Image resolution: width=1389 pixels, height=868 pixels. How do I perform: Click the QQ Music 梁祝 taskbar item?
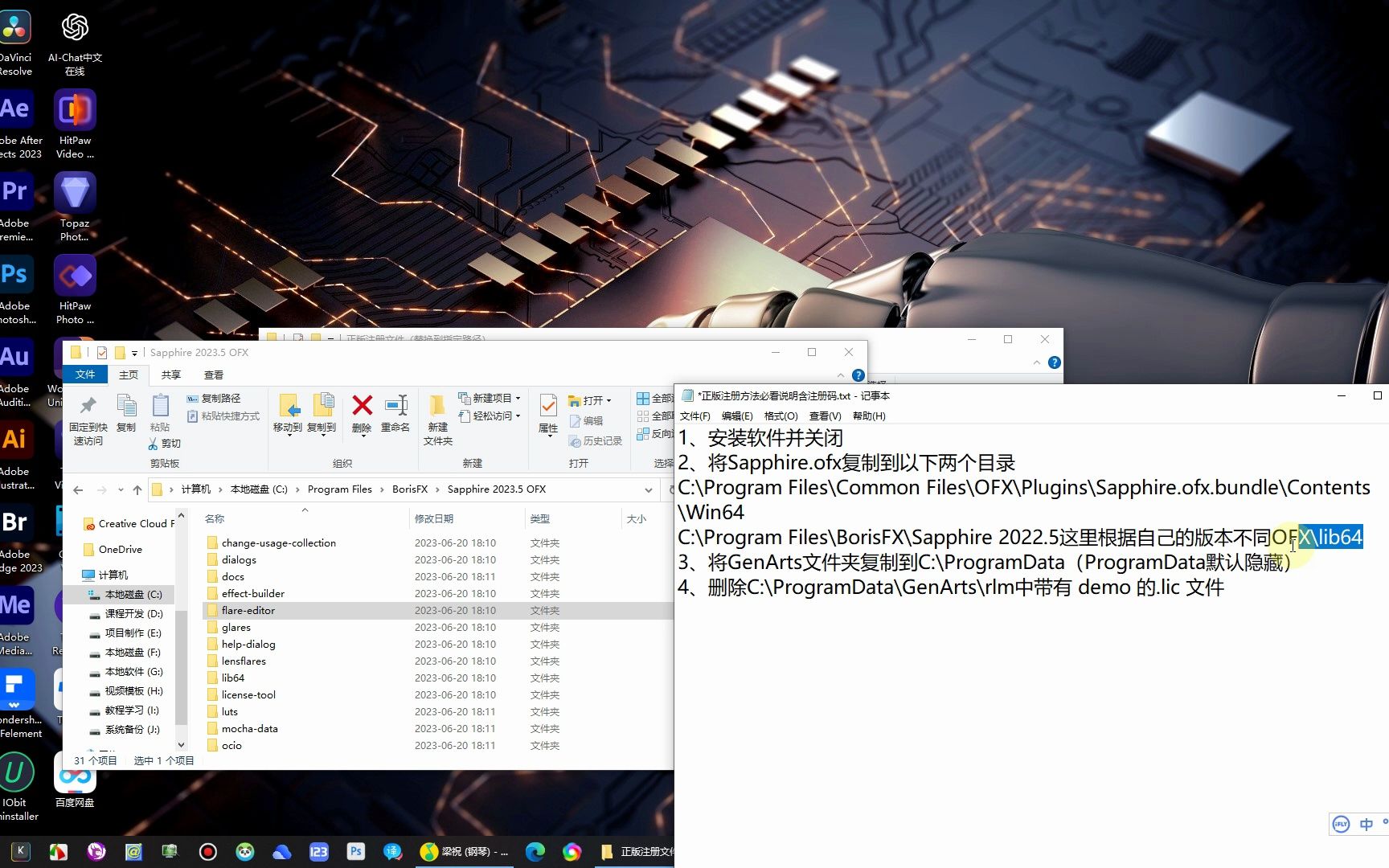pyautogui.click(x=465, y=851)
